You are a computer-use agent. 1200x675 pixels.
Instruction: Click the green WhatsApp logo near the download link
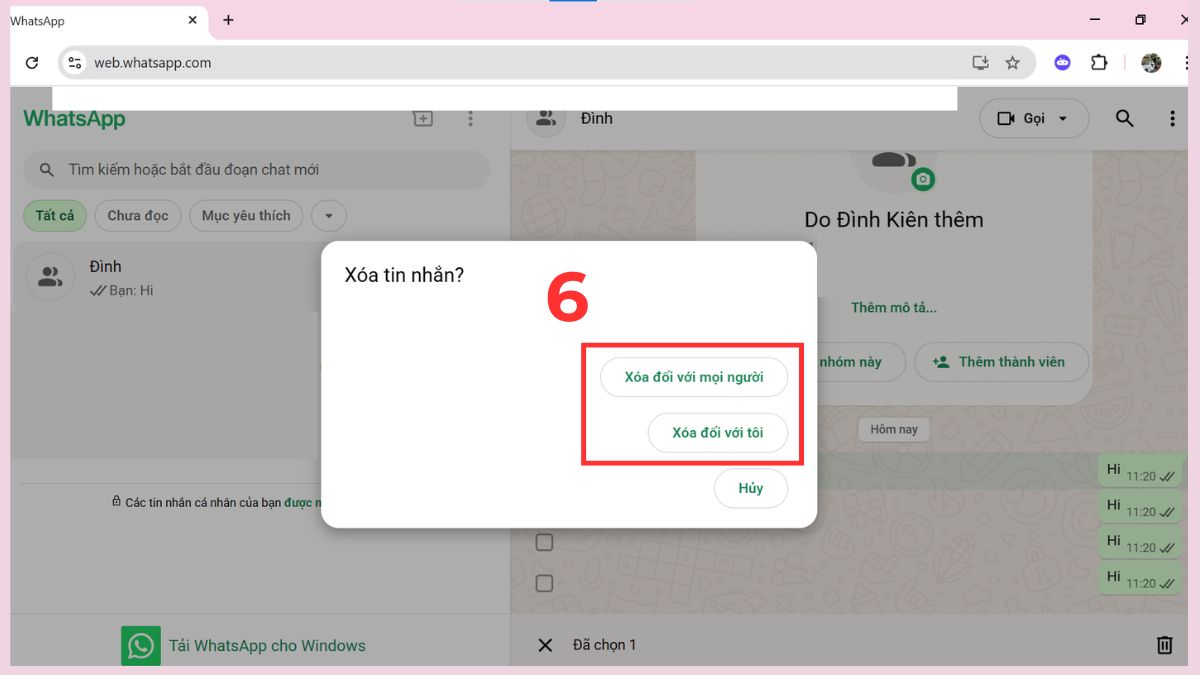point(141,645)
